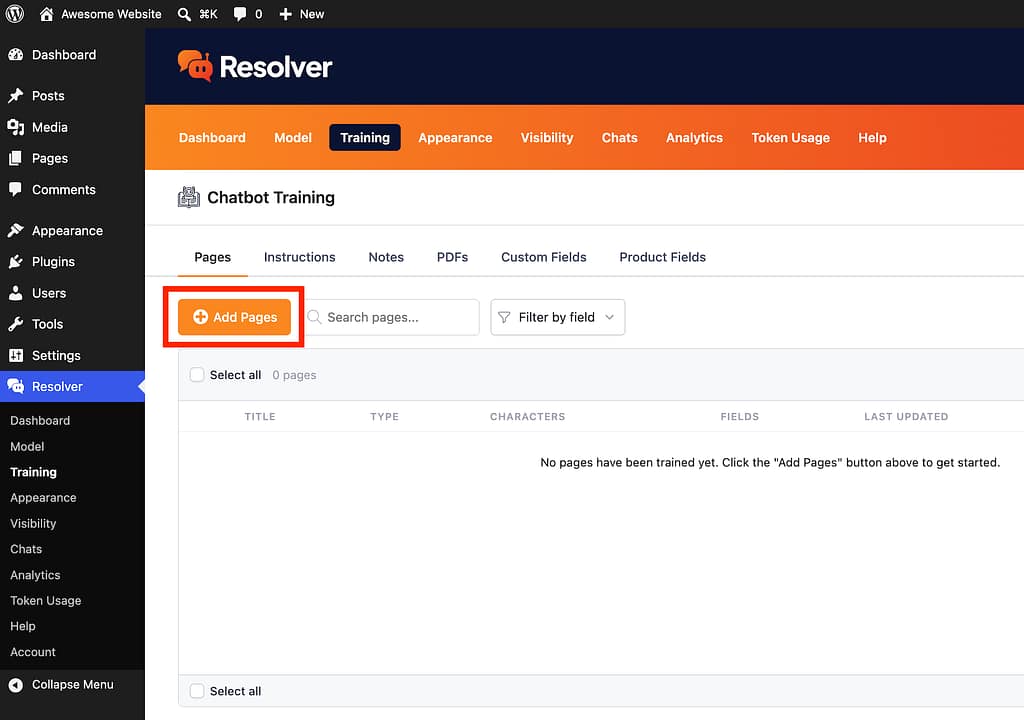
Task: Tick the bottom Select all checkbox
Action: tap(197, 691)
